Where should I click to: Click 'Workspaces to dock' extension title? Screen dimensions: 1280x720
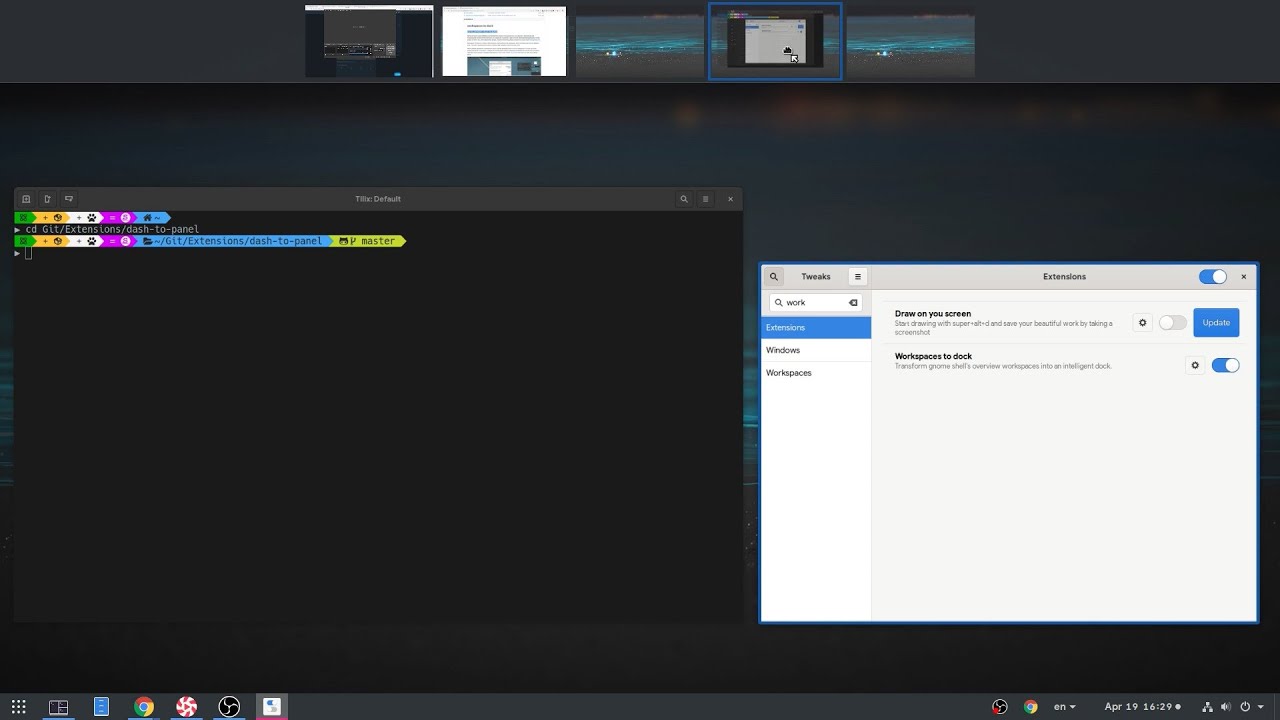pos(933,356)
